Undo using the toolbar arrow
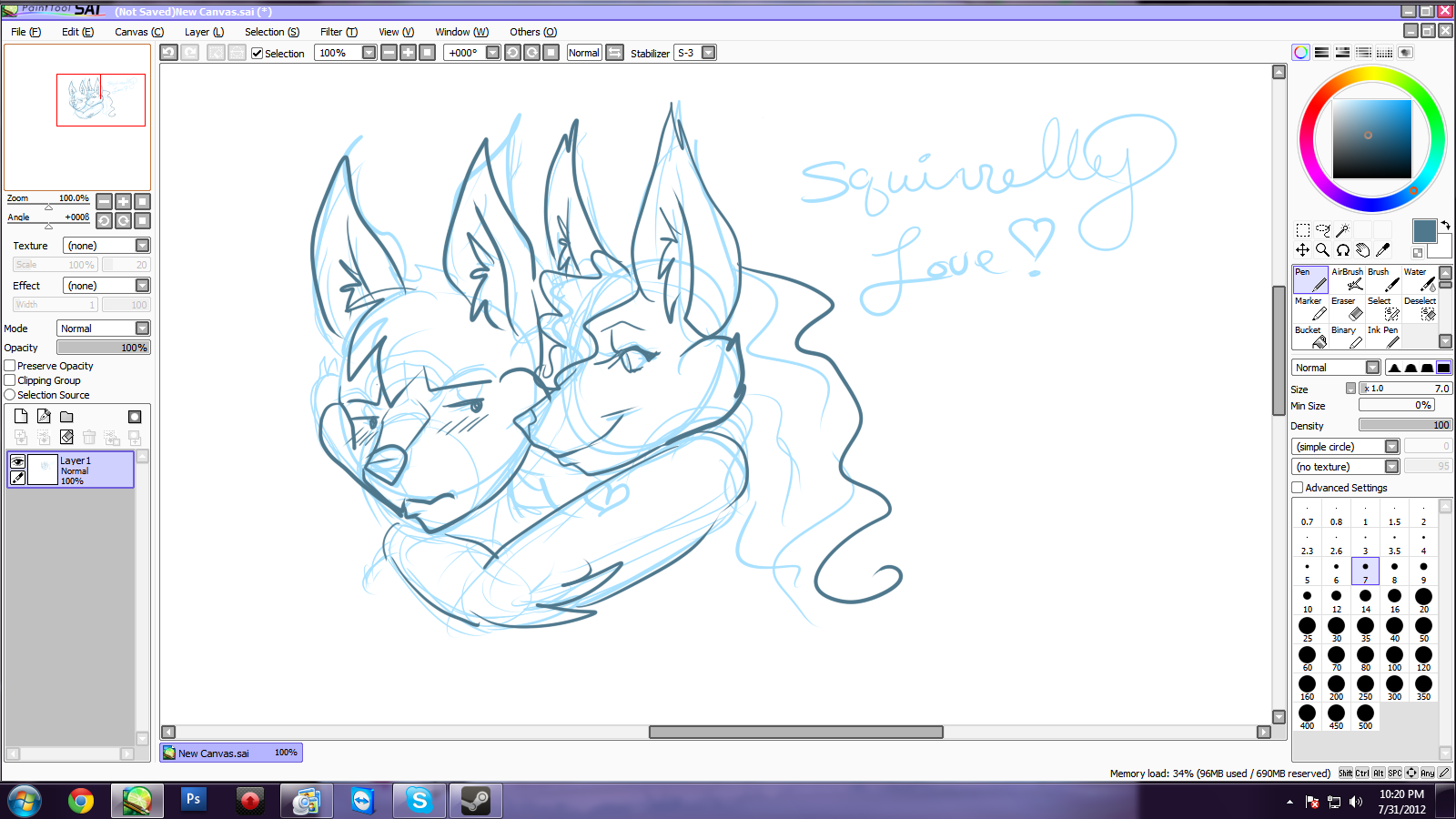The image size is (1456, 819). 169,53
